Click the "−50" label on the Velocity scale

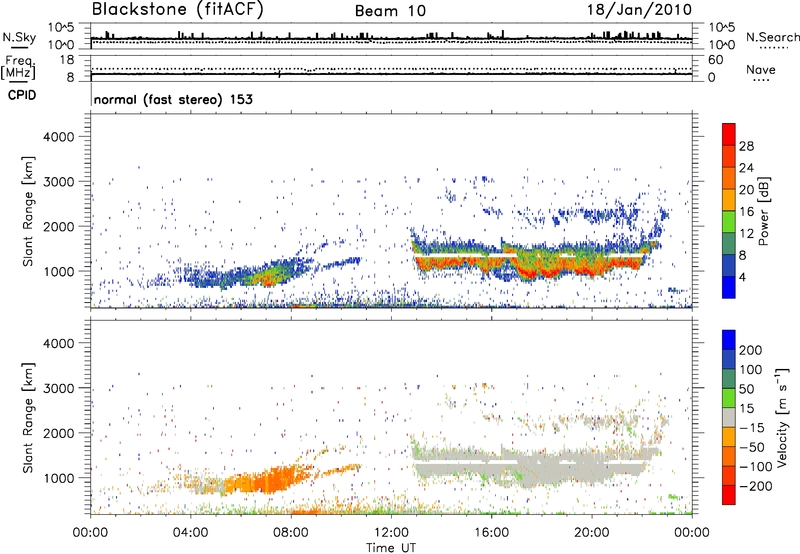pyautogui.click(x=752, y=447)
